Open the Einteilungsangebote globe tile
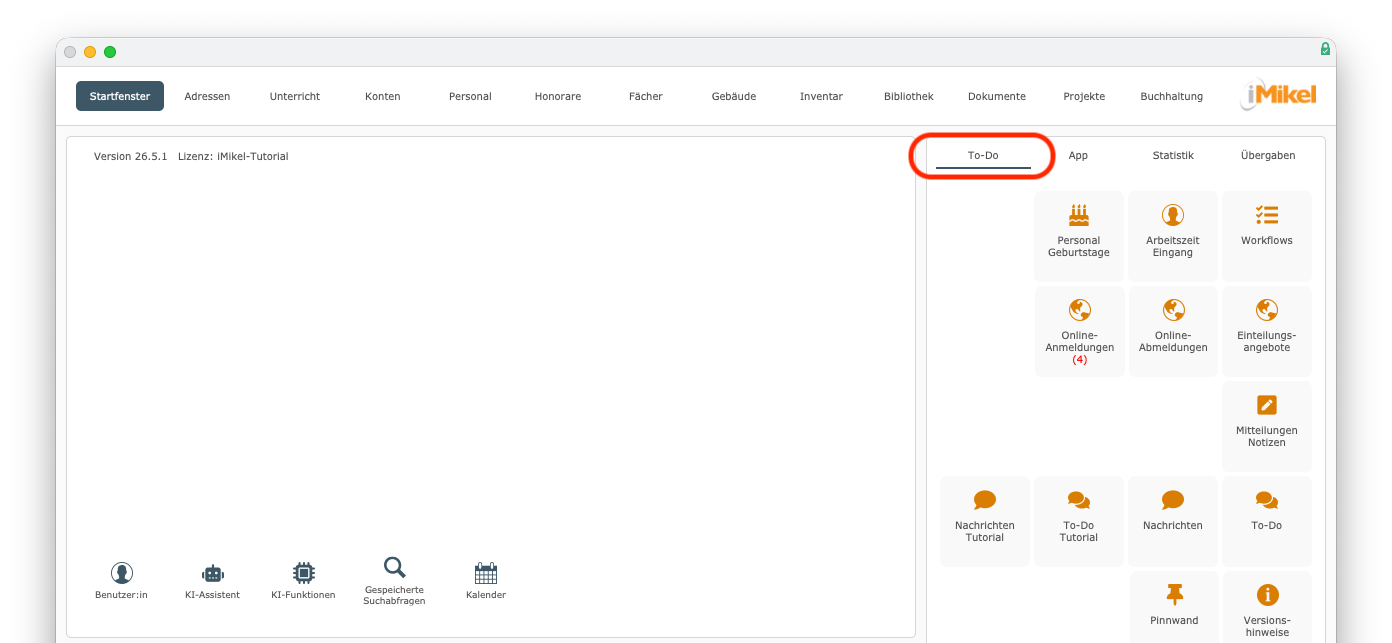Viewport: 1392px width, 643px height. [1267, 331]
